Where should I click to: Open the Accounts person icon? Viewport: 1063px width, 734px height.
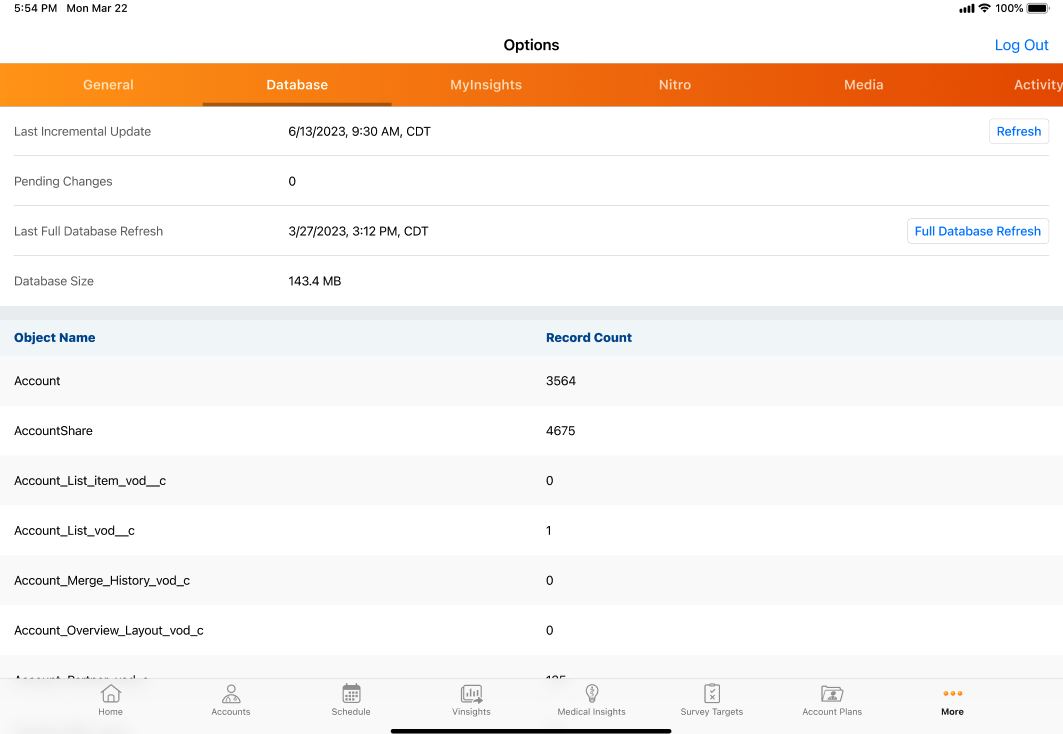tap(231, 694)
